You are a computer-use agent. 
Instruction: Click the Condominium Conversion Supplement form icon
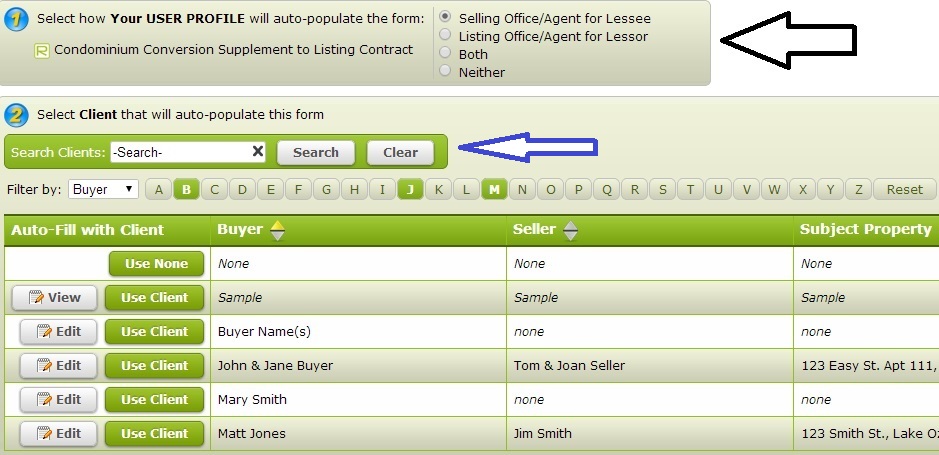point(42,50)
